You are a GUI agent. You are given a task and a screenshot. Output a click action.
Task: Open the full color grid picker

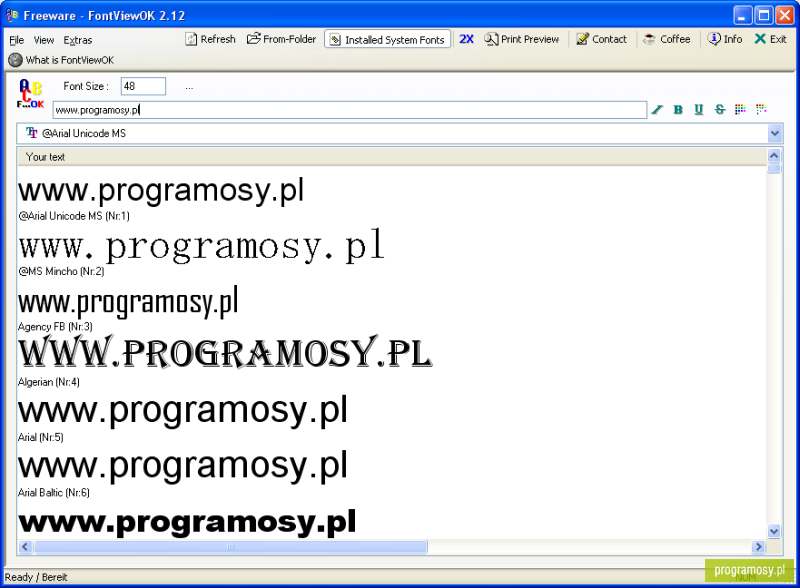(x=740, y=109)
